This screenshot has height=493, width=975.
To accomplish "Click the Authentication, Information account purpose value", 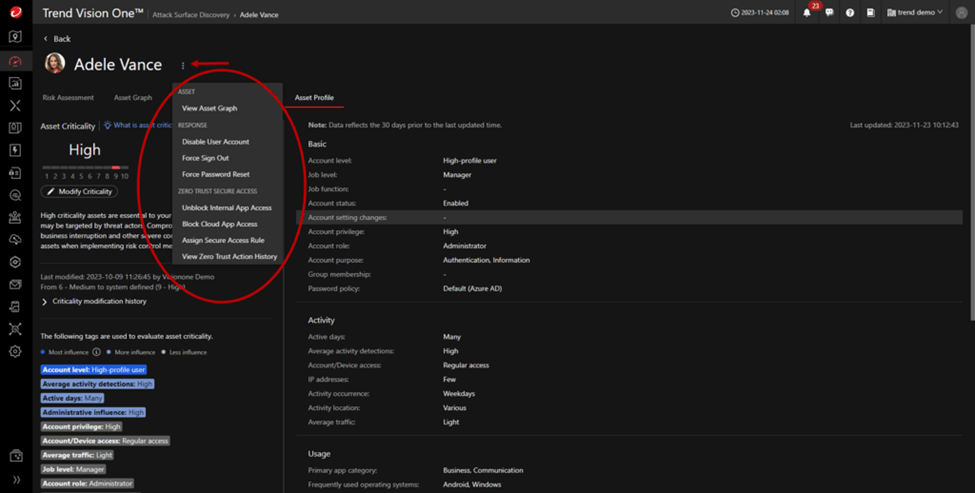I will 486,260.
